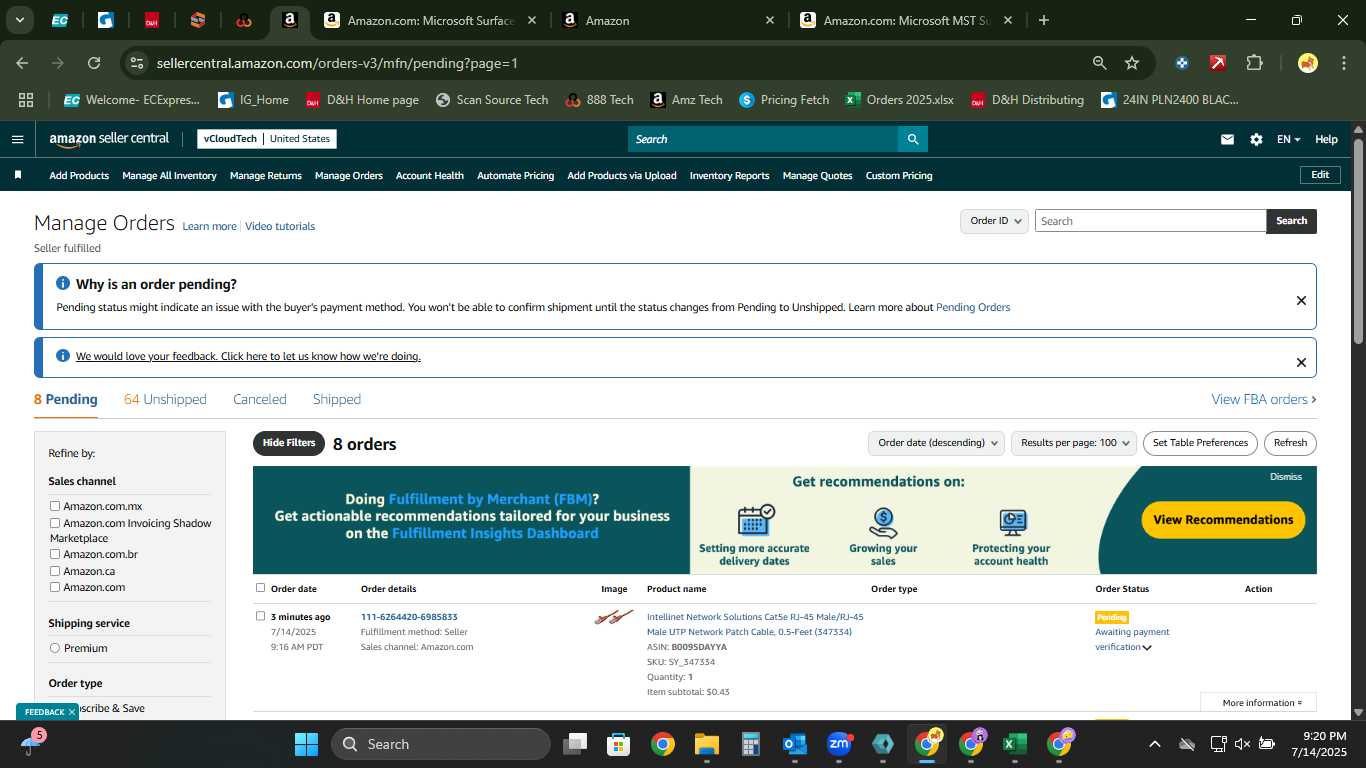Check the Amazon.com Invoicing Shadow Marketplace box

pyautogui.click(x=55, y=523)
